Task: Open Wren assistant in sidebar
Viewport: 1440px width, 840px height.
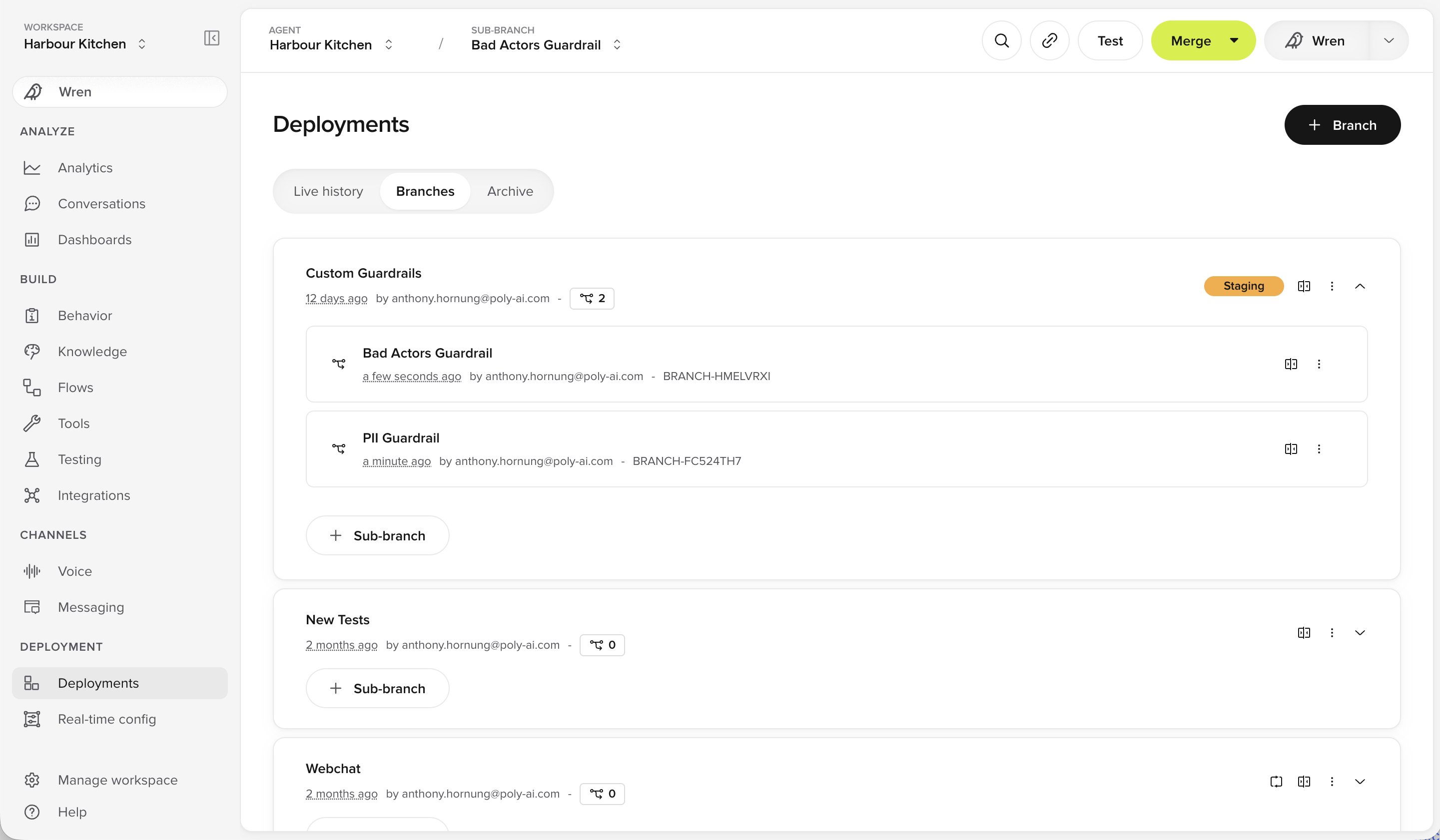Action: (x=120, y=92)
